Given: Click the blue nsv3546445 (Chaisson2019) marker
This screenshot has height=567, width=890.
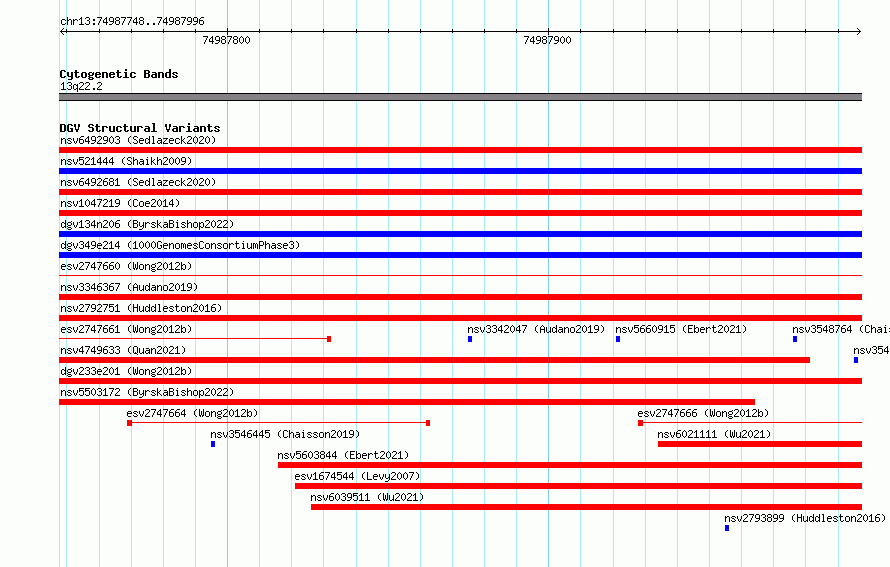Looking at the screenshot, I should 213,444.
